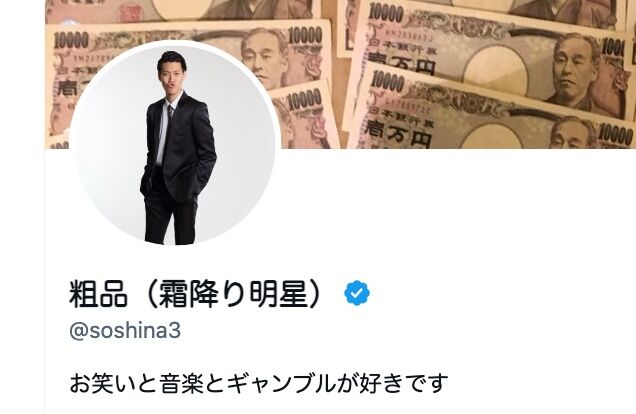636x414 pixels.
Task: Click the 10000 numeral at the banner's bottom-right corner
Action: [615, 135]
